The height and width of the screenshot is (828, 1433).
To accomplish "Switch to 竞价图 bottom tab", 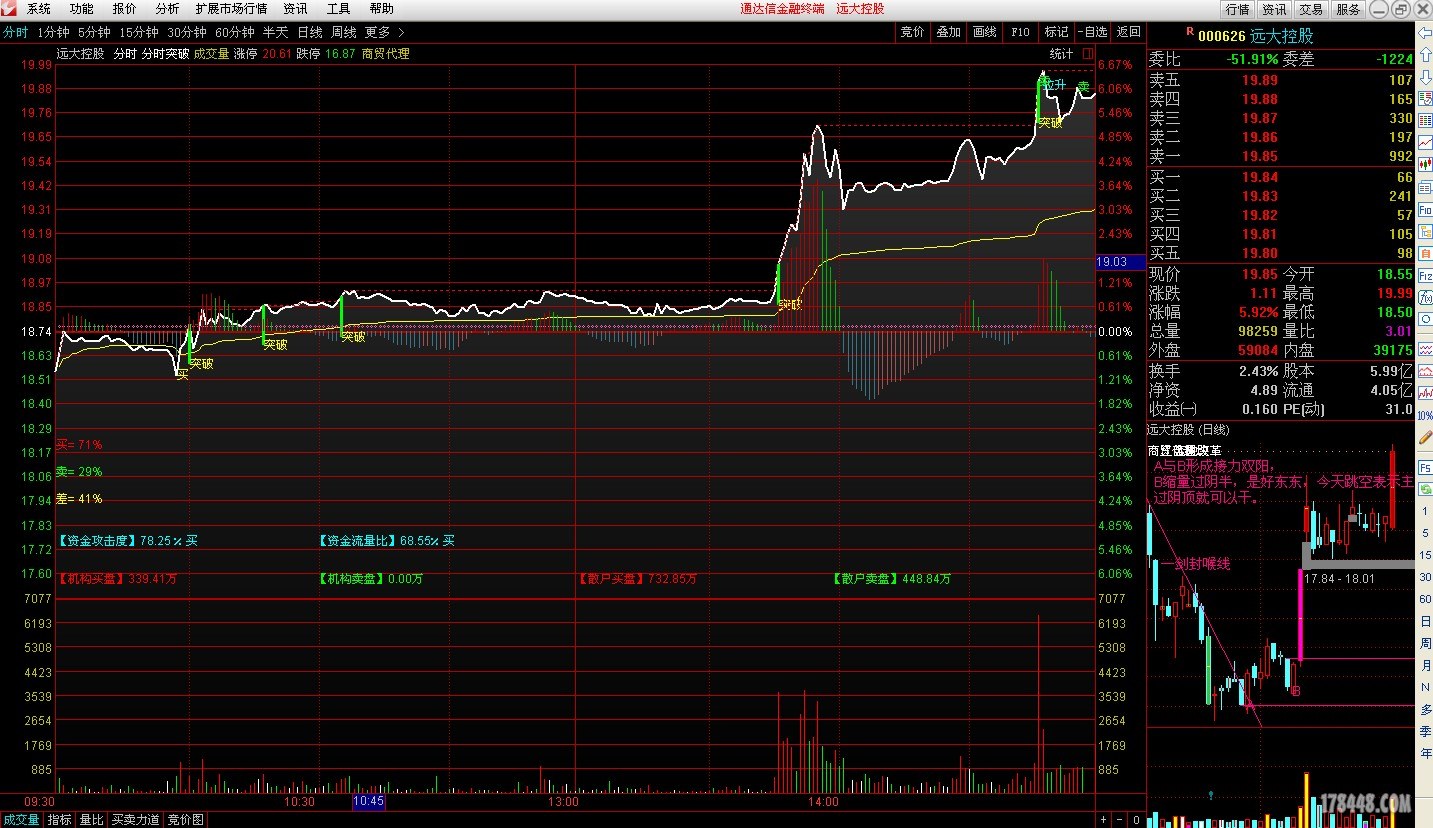I will [x=185, y=819].
